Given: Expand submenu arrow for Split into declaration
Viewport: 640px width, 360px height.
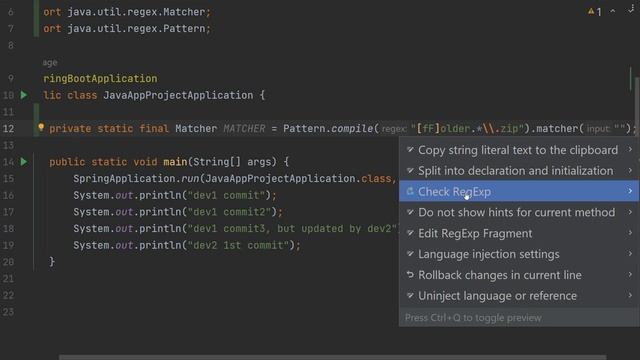Looking at the screenshot, I should [630, 170].
